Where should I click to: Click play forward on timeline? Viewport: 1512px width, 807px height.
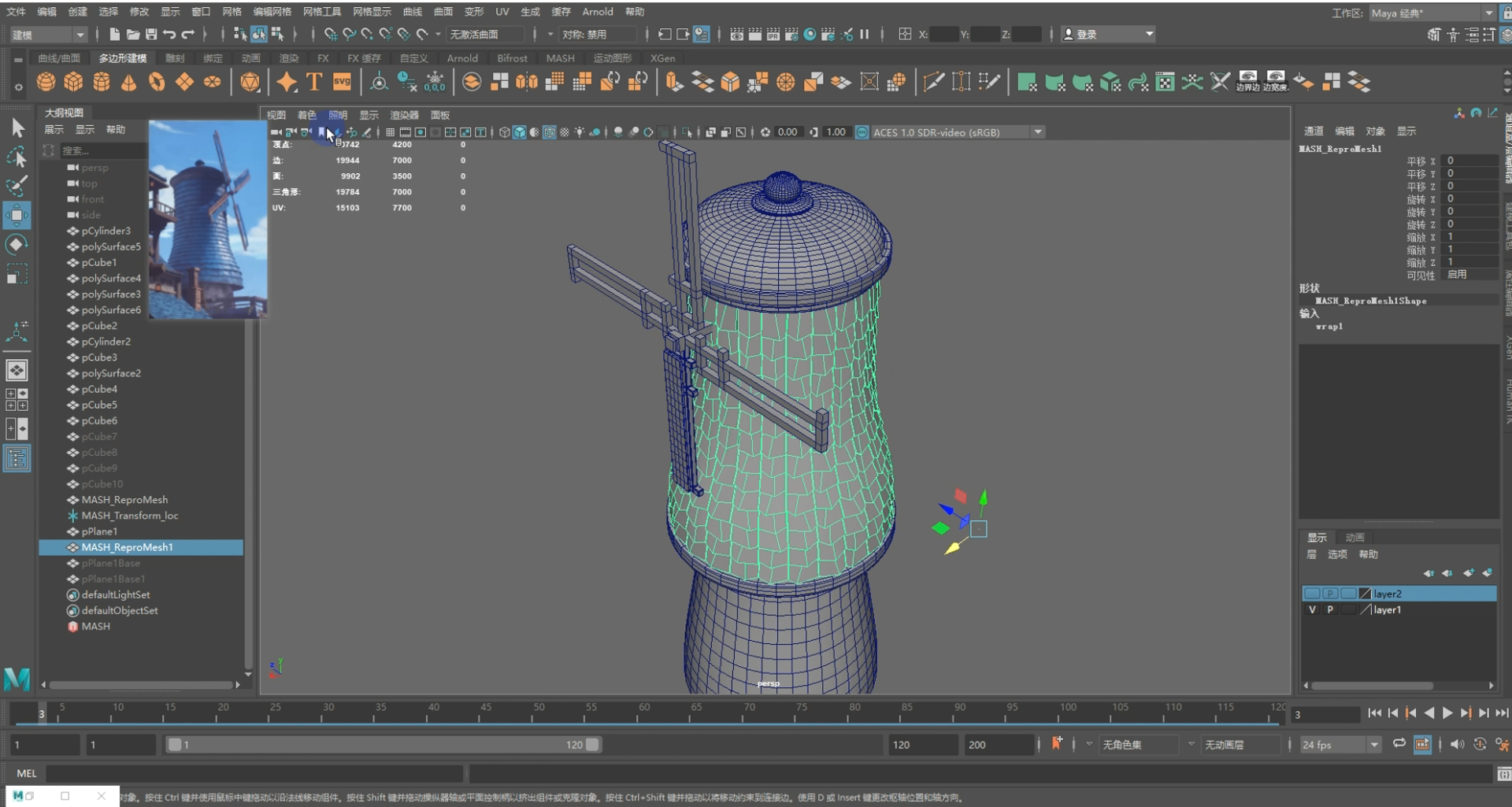1447,713
